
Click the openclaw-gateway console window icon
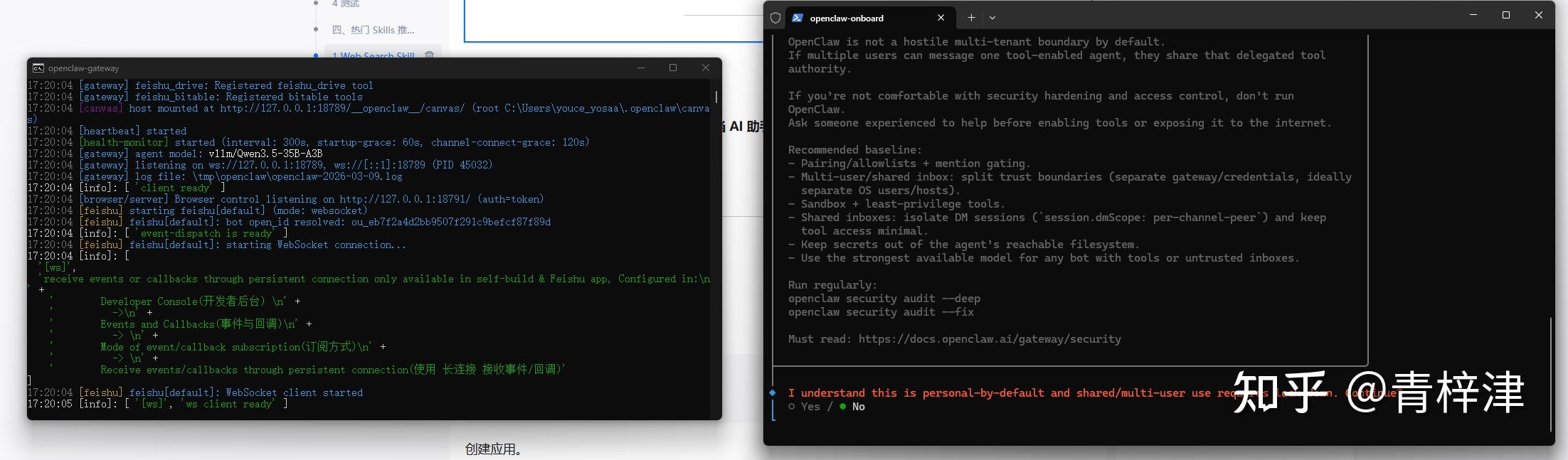click(x=38, y=68)
